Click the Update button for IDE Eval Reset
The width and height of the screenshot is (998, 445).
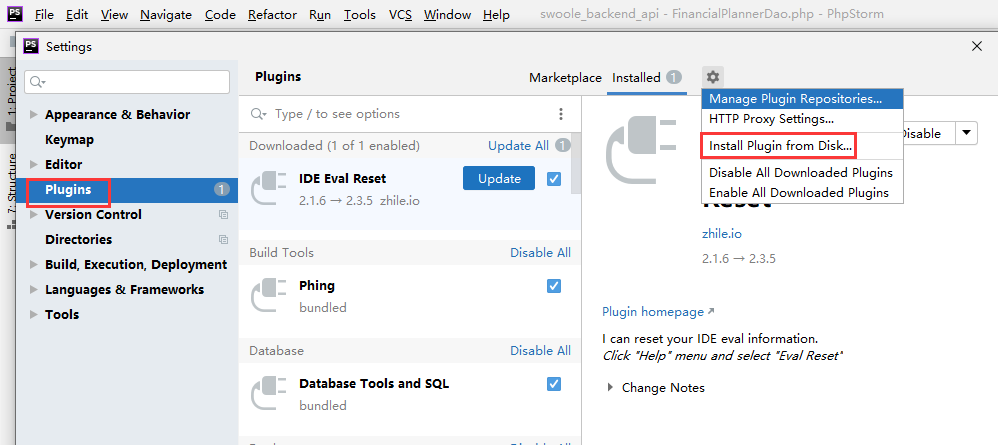pyautogui.click(x=499, y=179)
